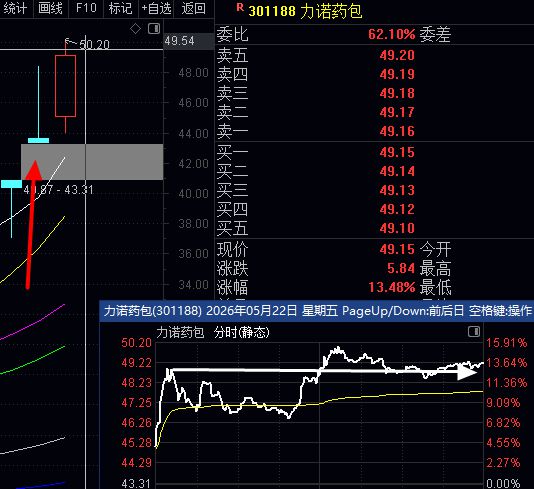Select the 卖三 price 49.18
Image resolution: width=534 pixels, height=489 pixels.
[397, 93]
